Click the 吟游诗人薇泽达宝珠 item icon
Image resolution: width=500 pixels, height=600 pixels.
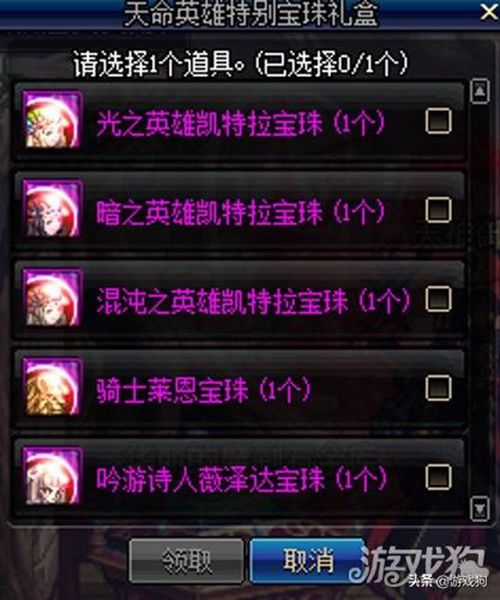(x=52, y=476)
